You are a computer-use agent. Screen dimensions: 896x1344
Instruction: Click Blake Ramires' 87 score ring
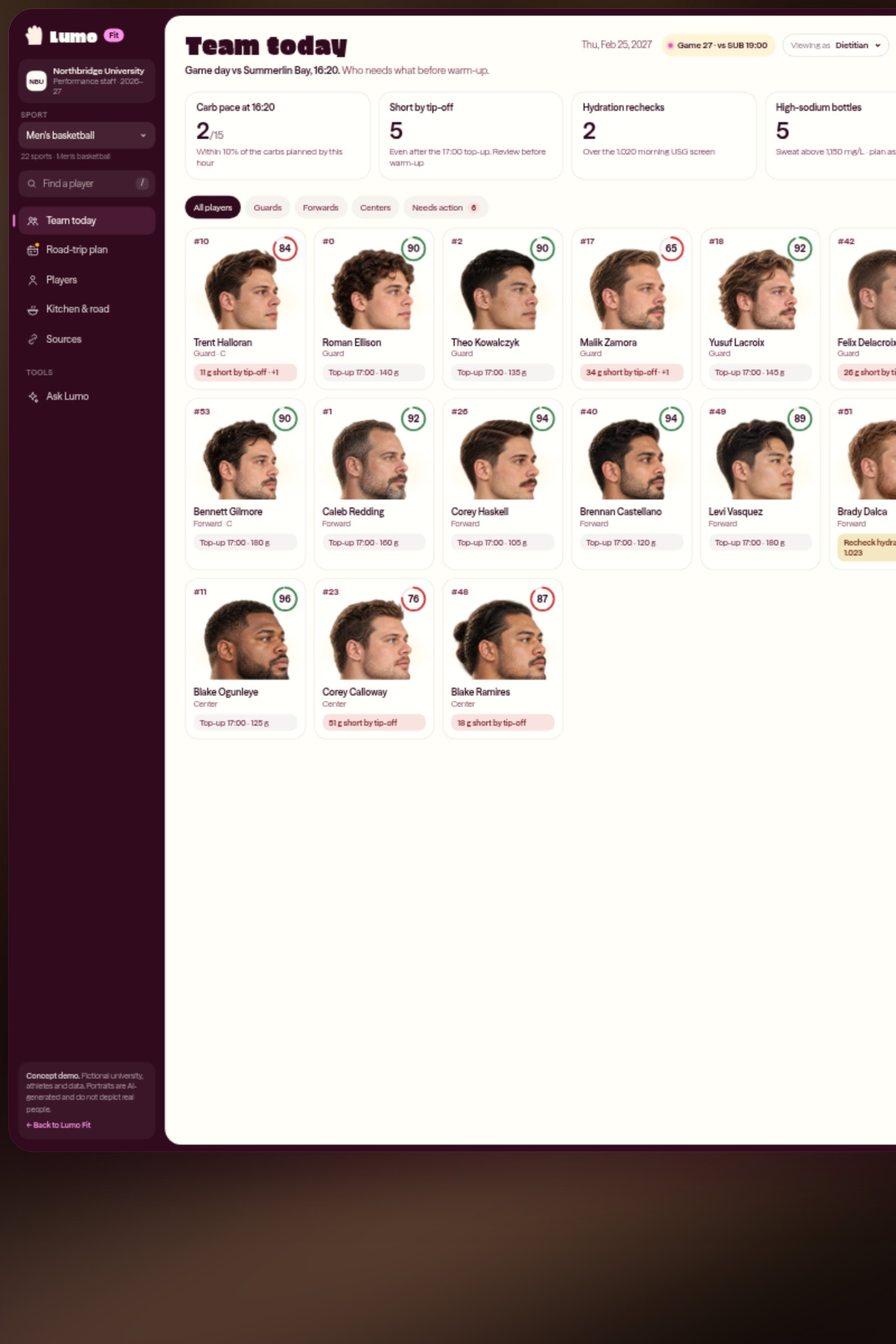click(542, 599)
